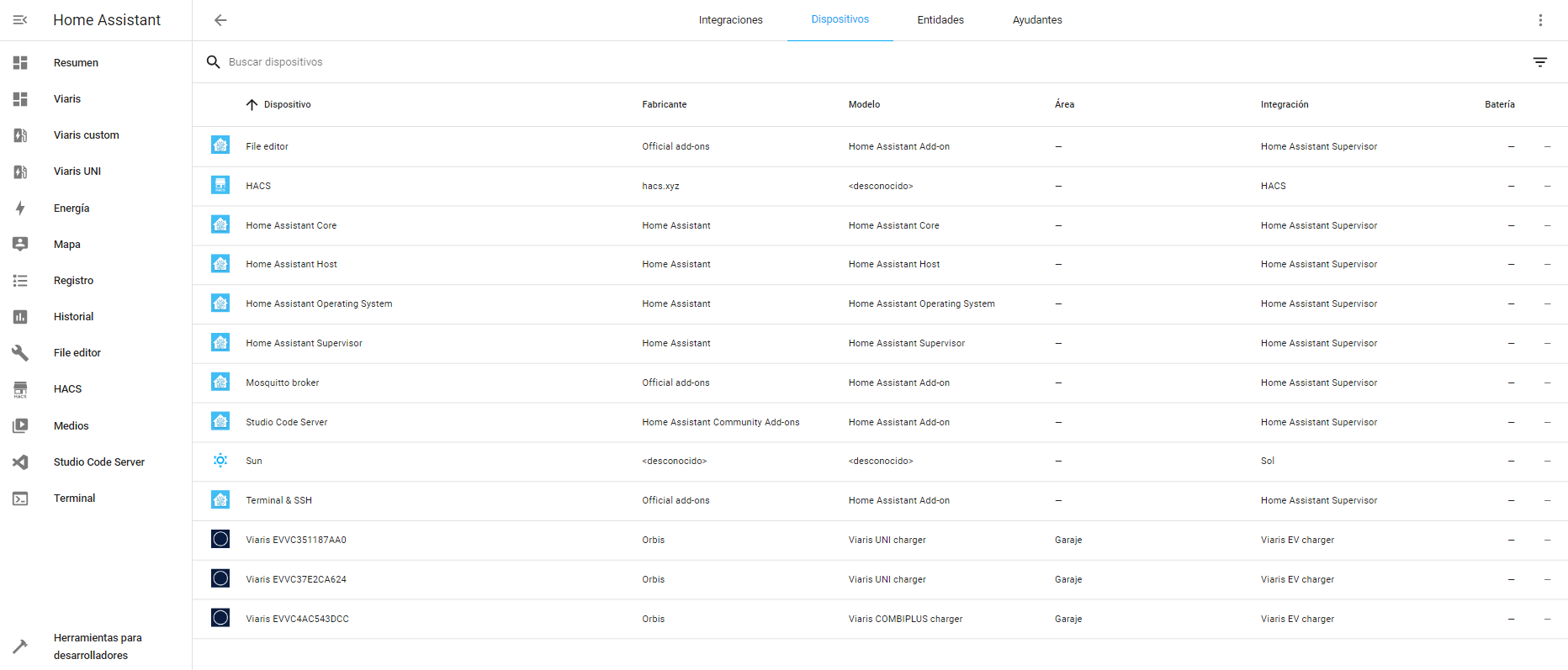Click the Energía lightning bolt icon
The image size is (1568, 670).
coord(20,208)
